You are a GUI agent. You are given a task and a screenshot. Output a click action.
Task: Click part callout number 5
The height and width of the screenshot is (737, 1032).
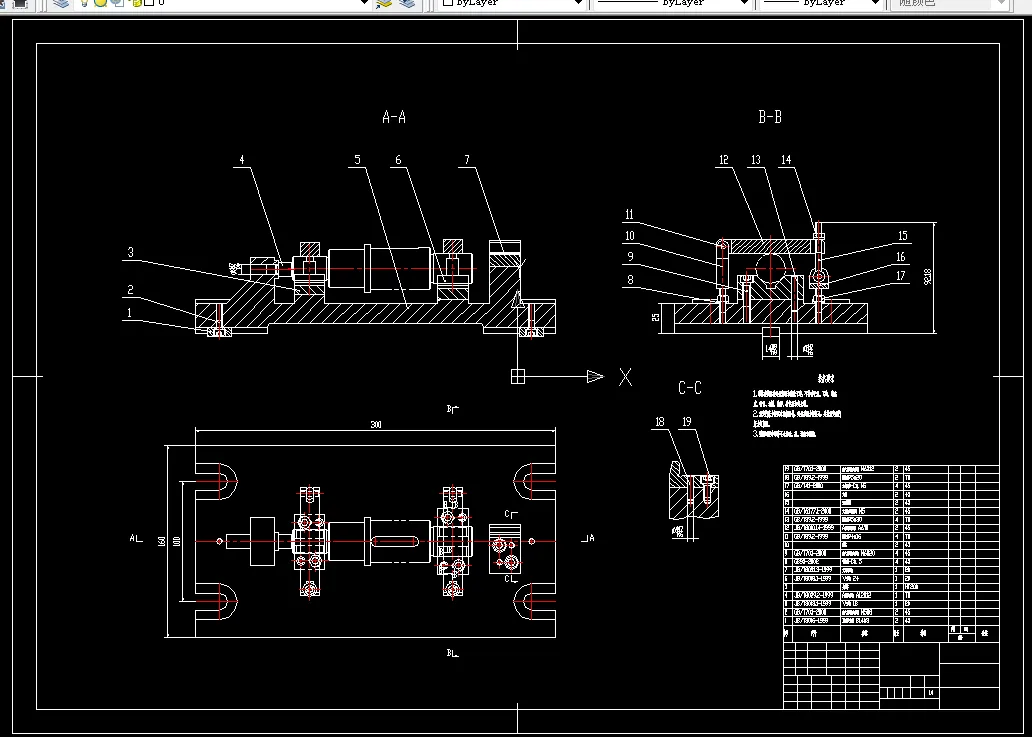coord(357,160)
